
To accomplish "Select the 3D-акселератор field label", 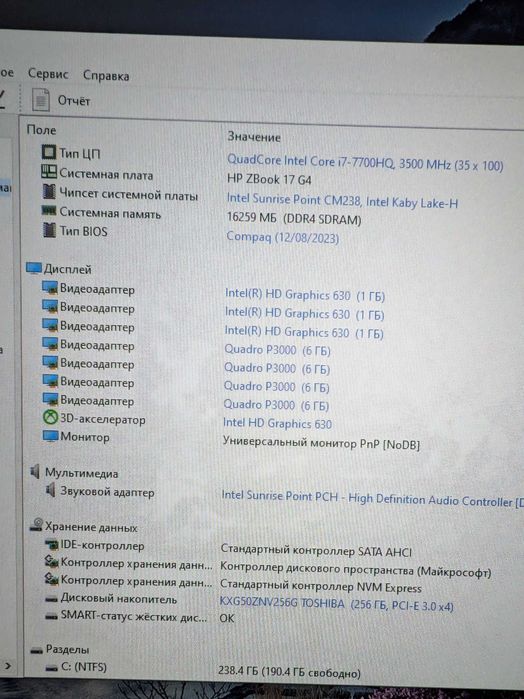I will (x=103, y=419).
